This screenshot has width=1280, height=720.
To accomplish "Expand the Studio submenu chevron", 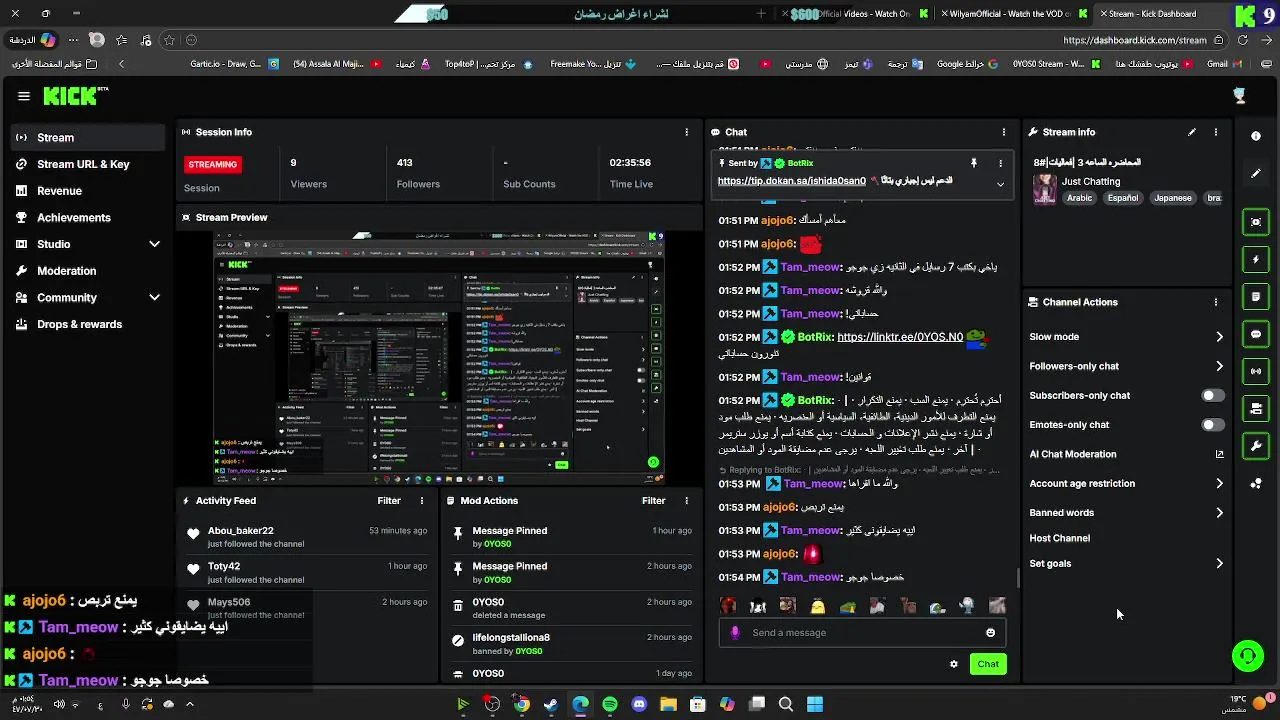I will 154,244.
